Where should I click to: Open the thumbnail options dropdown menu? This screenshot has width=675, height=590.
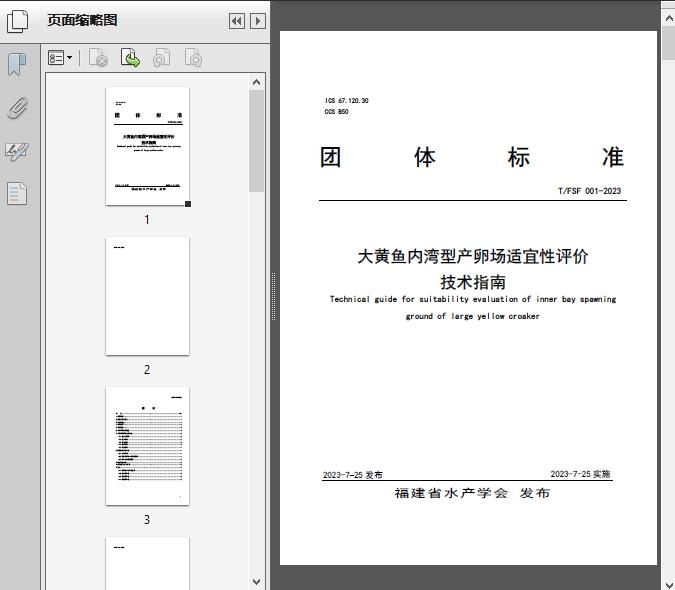(60, 58)
